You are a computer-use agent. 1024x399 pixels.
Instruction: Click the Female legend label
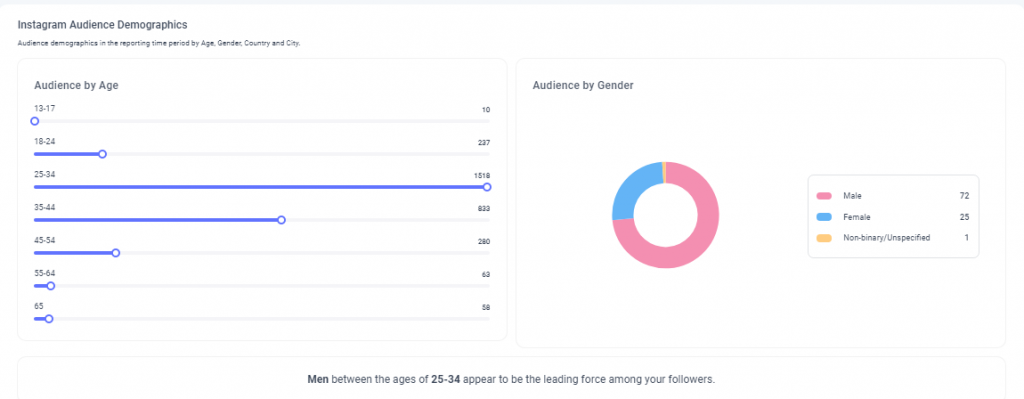point(856,217)
